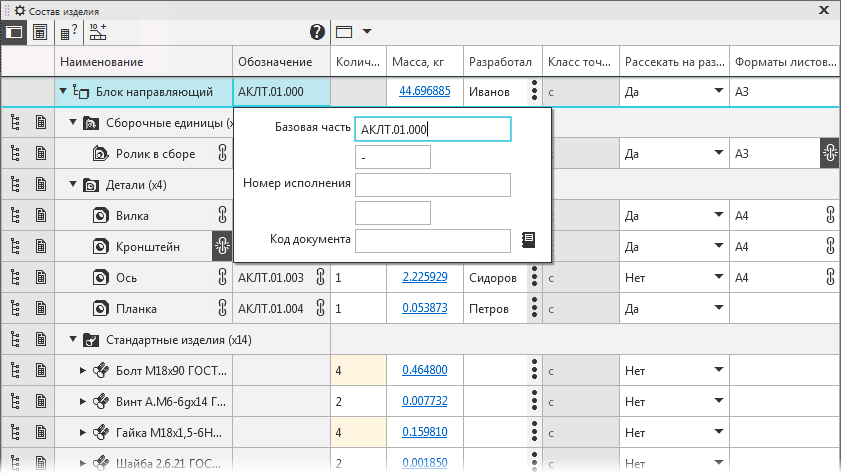Toggle the panel view button in toolbar
The image size is (841, 474).
(14, 32)
